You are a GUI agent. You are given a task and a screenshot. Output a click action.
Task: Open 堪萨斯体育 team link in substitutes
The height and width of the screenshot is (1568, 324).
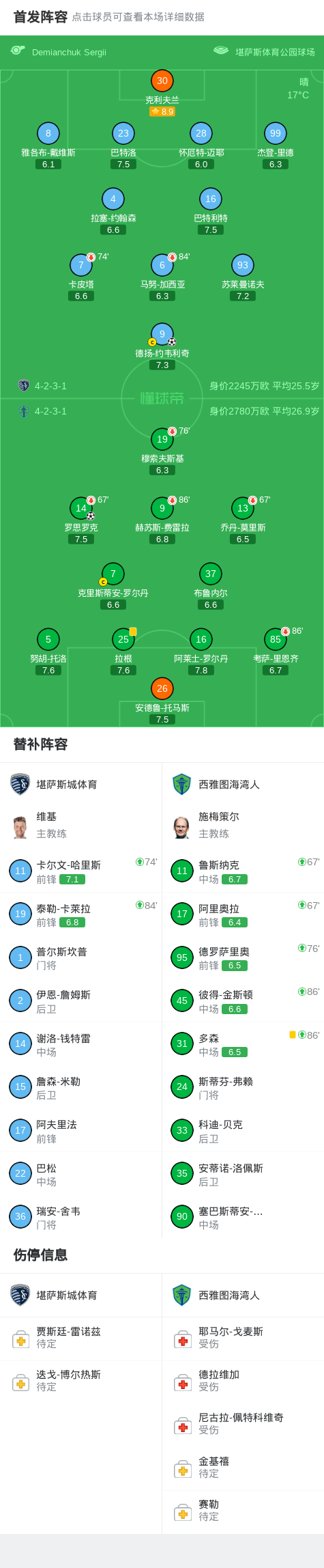coord(67,785)
